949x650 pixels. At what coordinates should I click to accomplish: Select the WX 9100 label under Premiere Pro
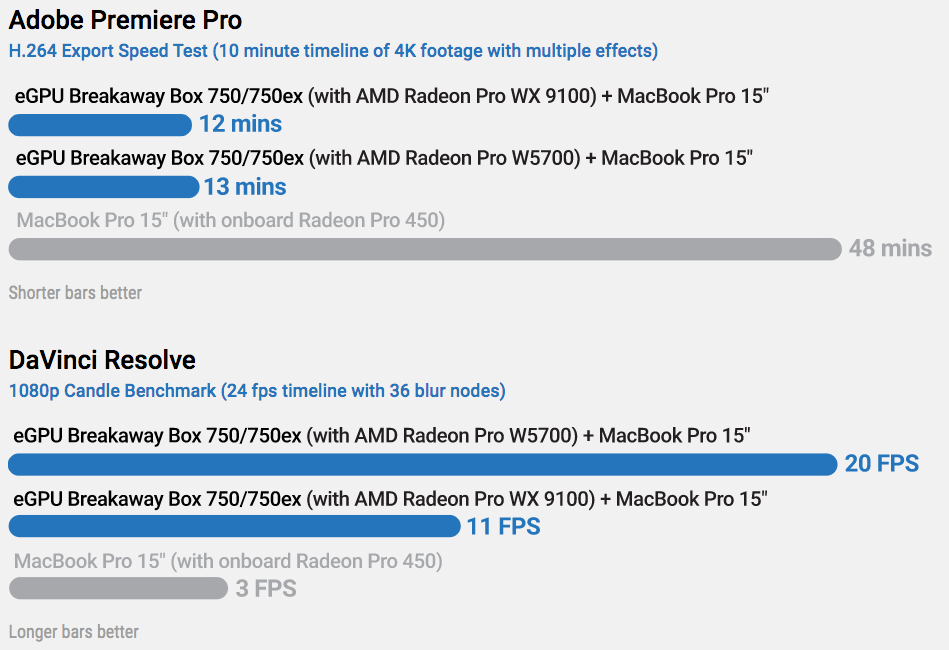[x=391, y=96]
